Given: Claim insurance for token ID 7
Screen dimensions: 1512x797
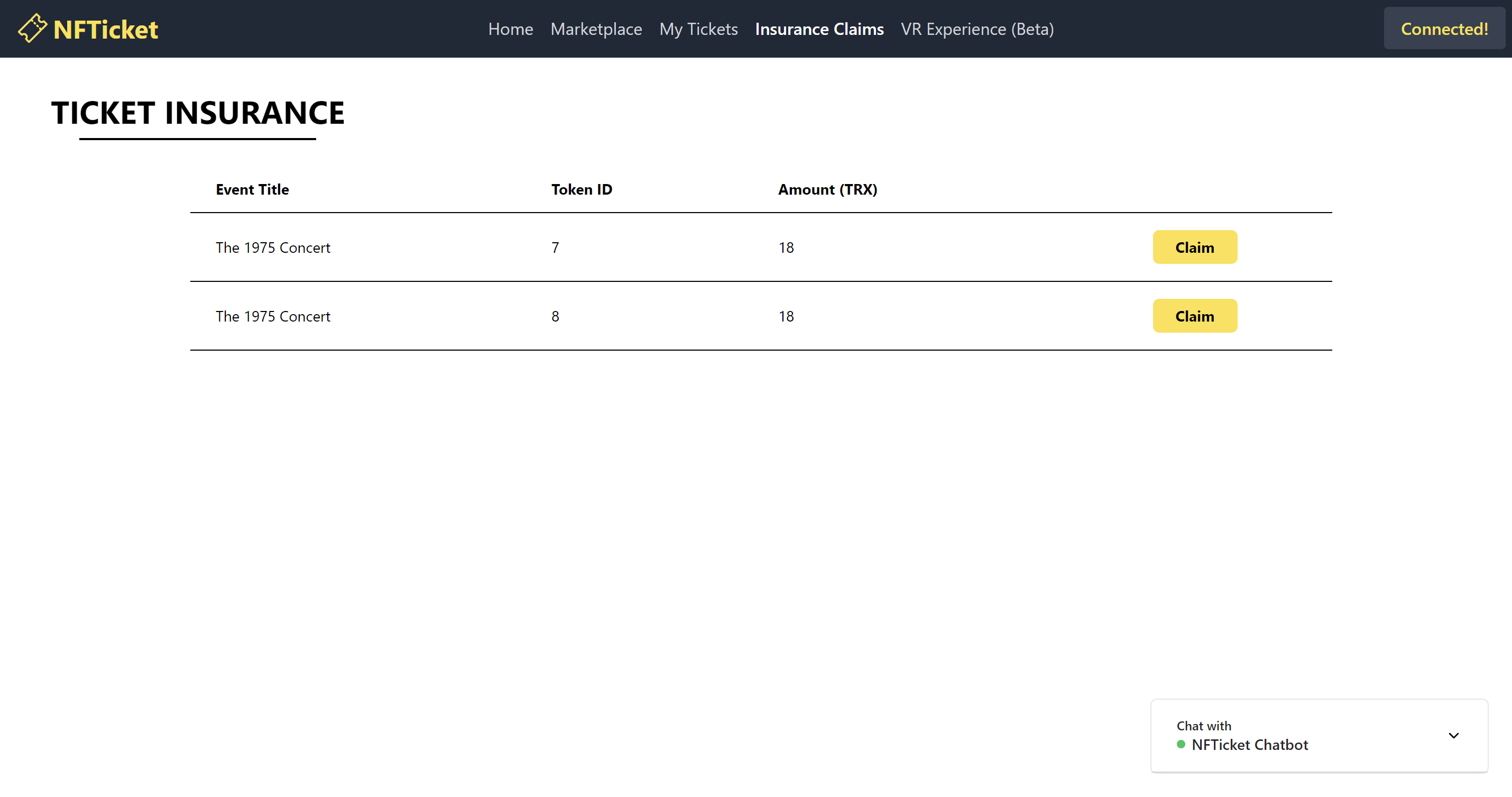Looking at the screenshot, I should coord(1194,248).
